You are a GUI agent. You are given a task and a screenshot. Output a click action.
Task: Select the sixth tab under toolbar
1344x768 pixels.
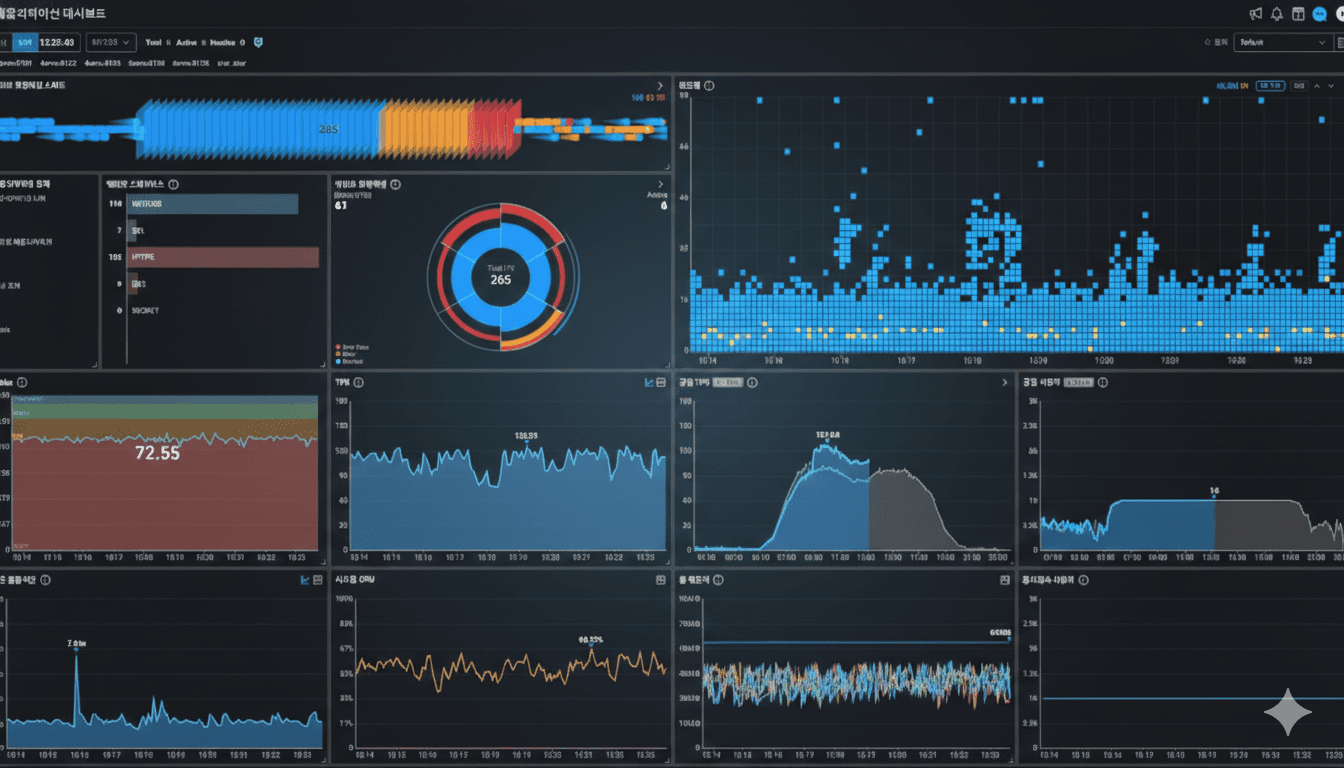pos(232,63)
